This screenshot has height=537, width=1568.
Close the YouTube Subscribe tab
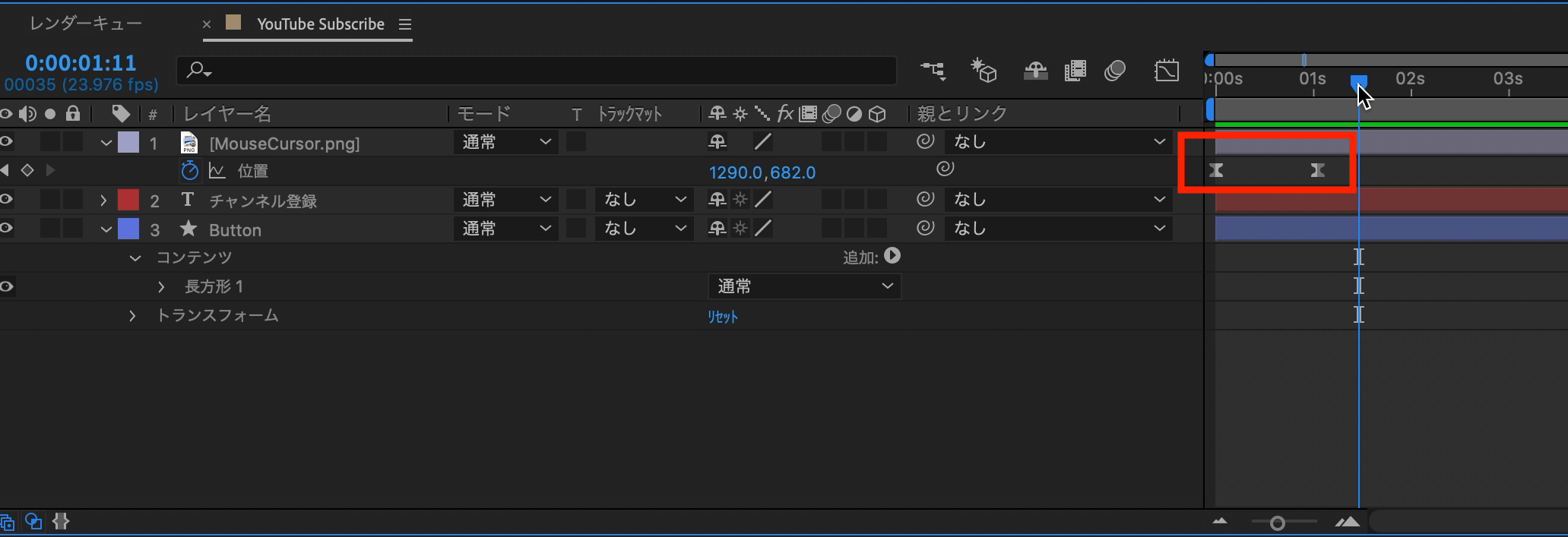pos(207,24)
